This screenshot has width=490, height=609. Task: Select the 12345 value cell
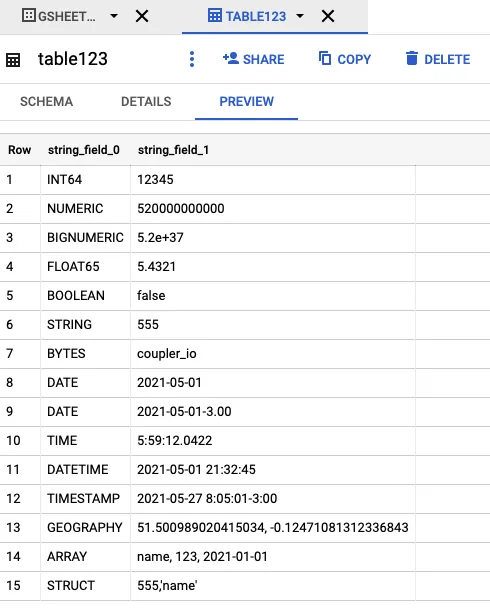pos(273,180)
